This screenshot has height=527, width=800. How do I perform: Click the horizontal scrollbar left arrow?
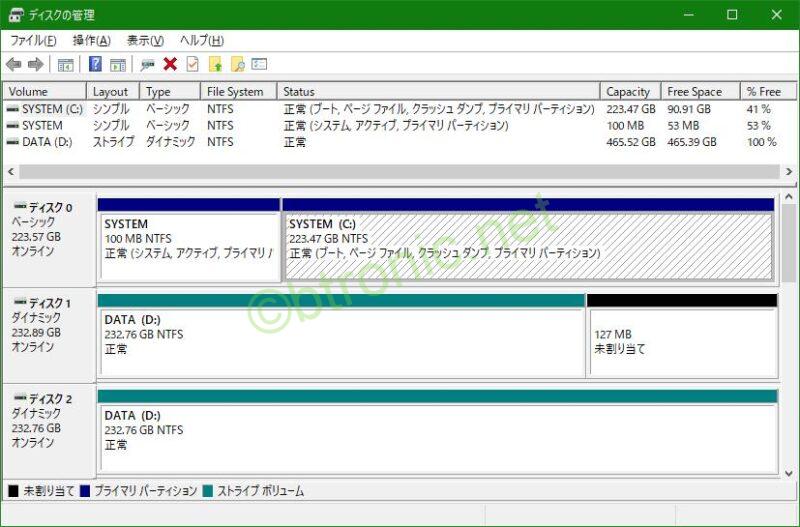click(11, 172)
